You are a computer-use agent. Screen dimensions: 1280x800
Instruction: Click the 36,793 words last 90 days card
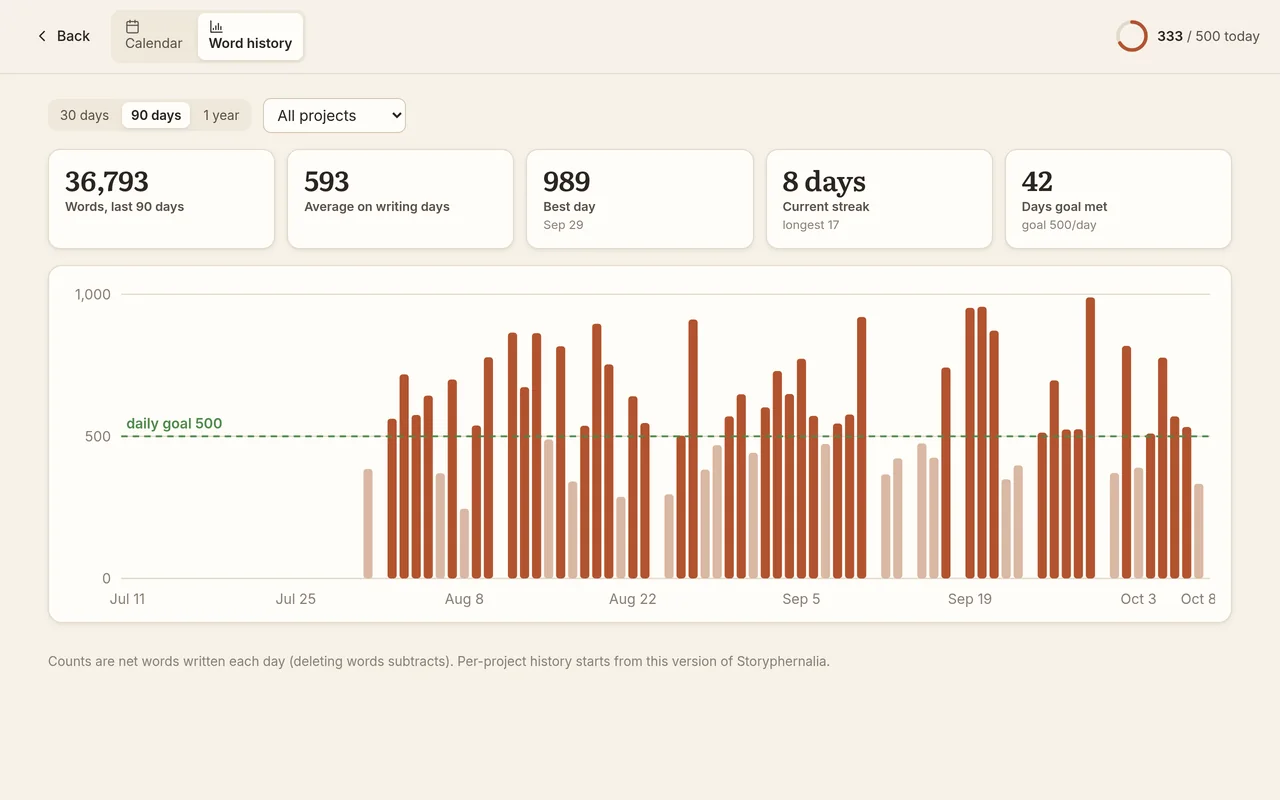point(161,199)
